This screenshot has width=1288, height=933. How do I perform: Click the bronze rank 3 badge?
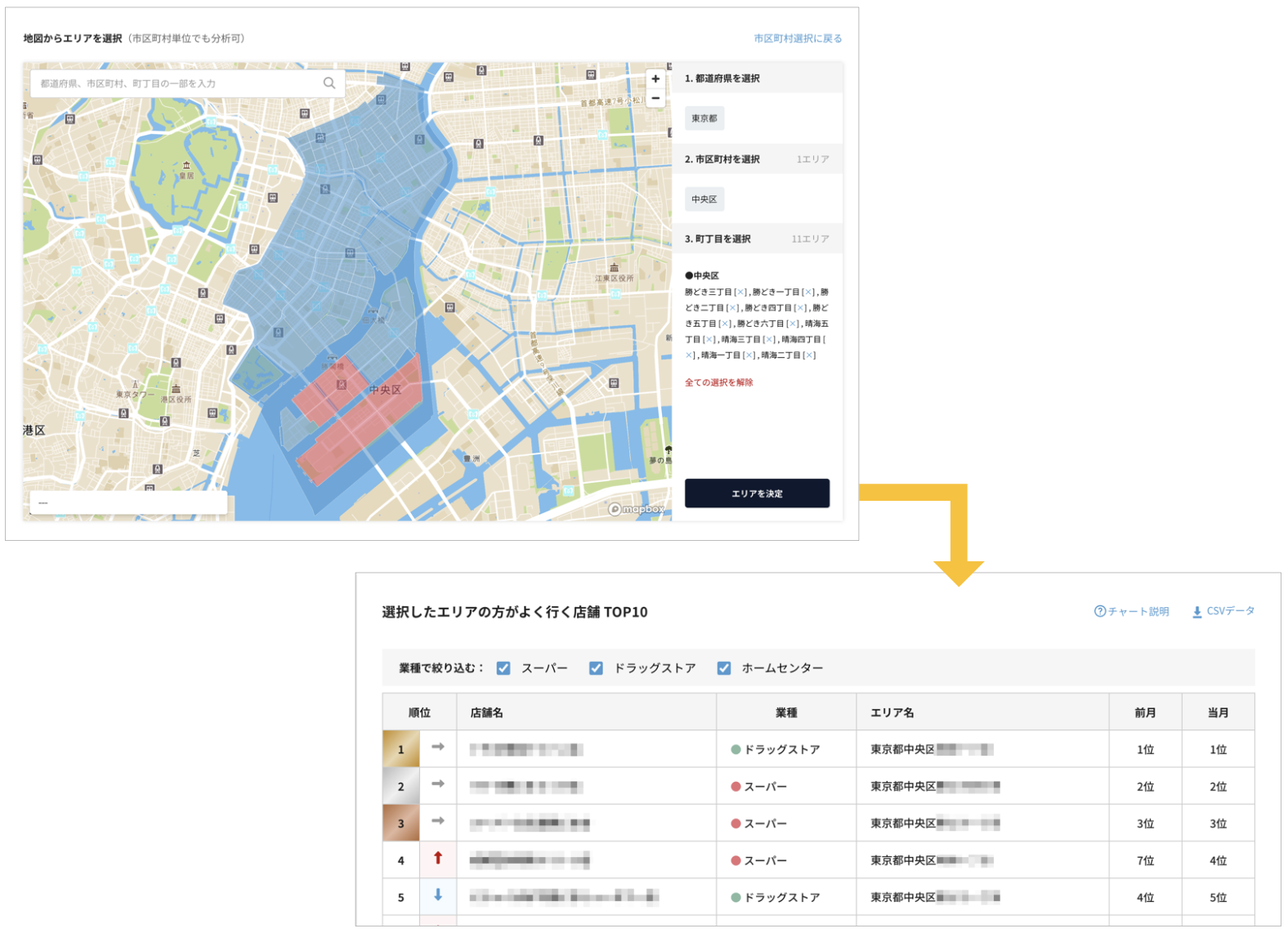tap(401, 824)
